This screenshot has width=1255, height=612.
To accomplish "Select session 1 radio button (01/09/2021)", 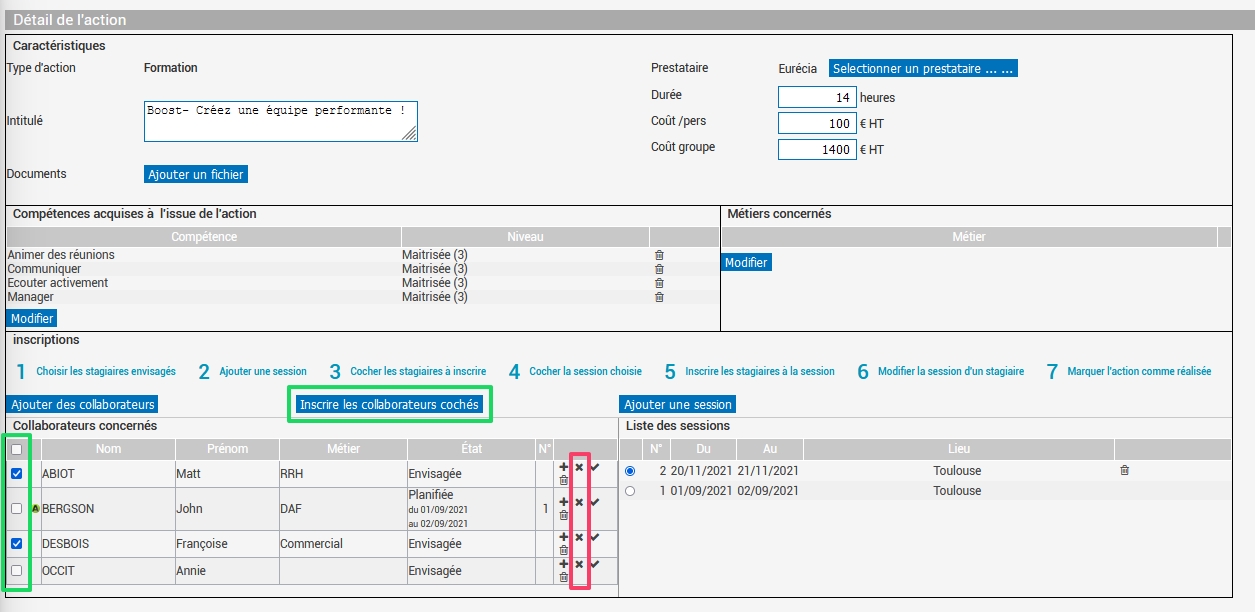I will point(629,491).
